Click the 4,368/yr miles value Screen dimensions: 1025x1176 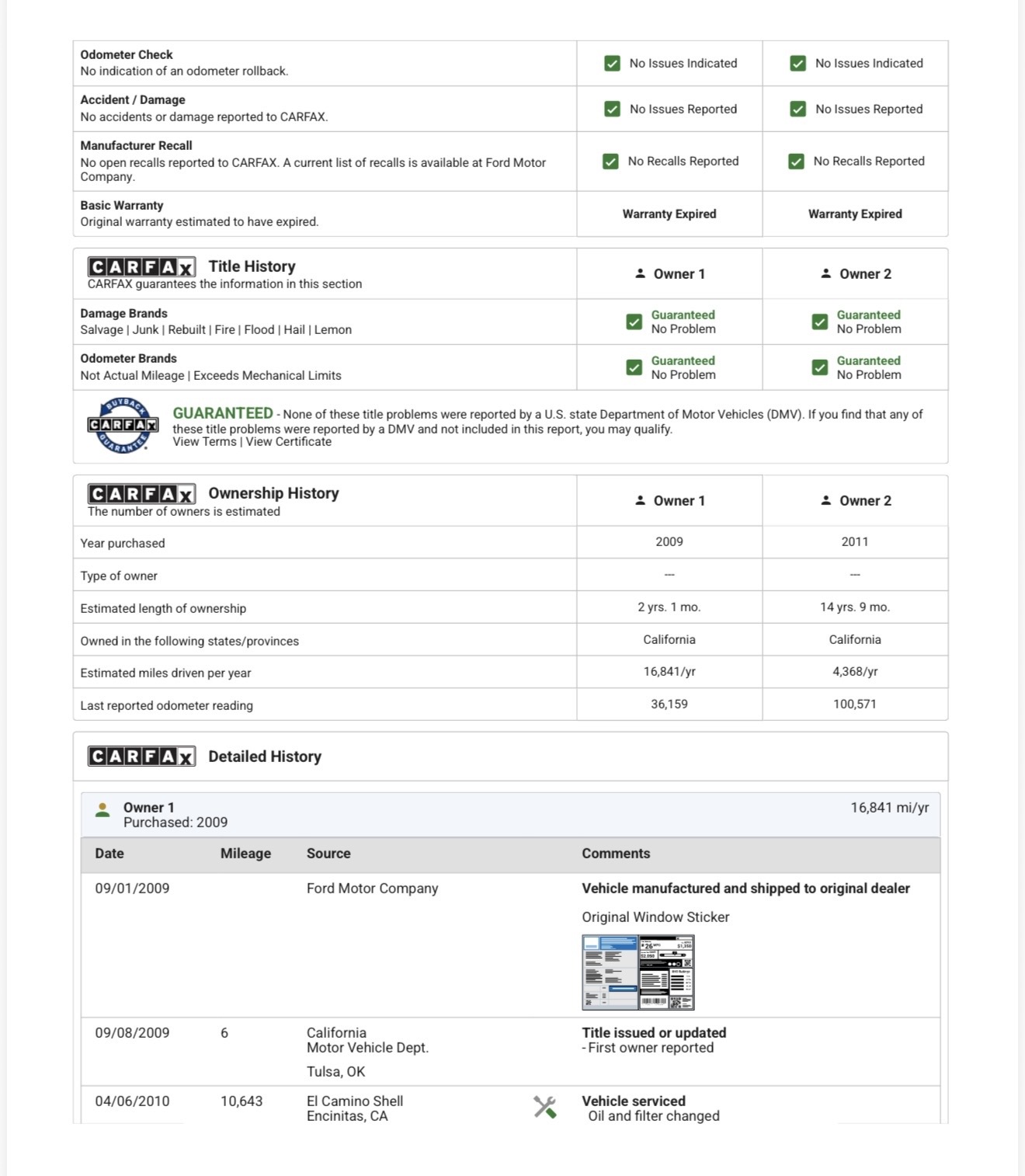click(855, 672)
